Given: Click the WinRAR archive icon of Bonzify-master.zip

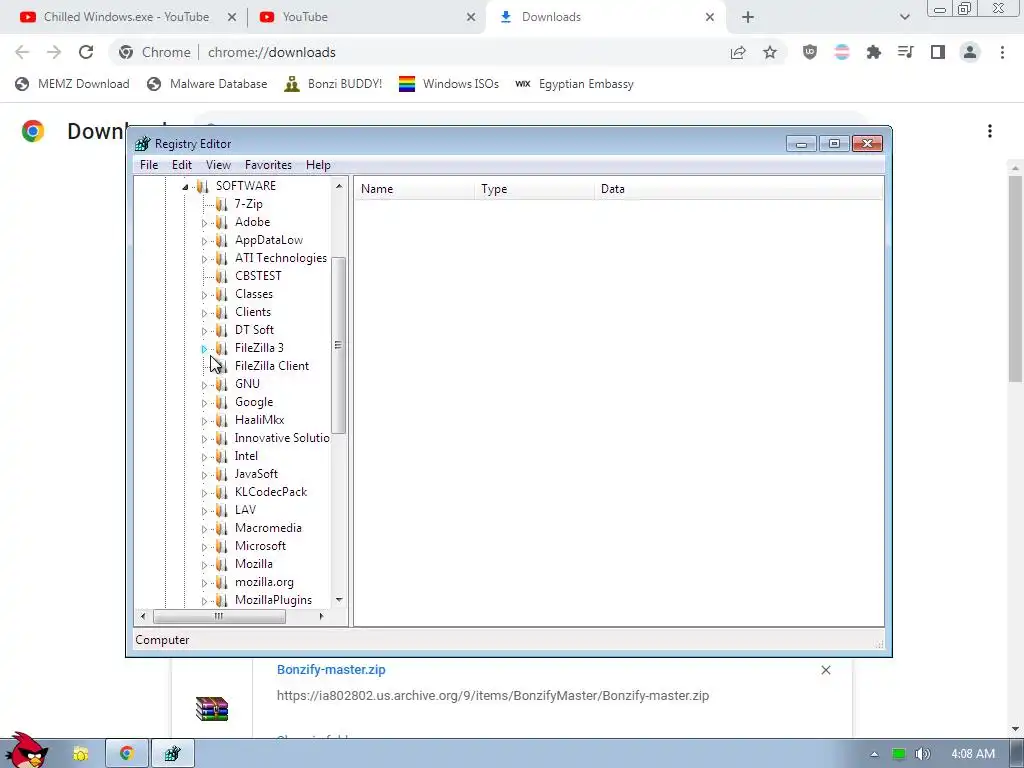Looking at the screenshot, I should tap(212, 709).
